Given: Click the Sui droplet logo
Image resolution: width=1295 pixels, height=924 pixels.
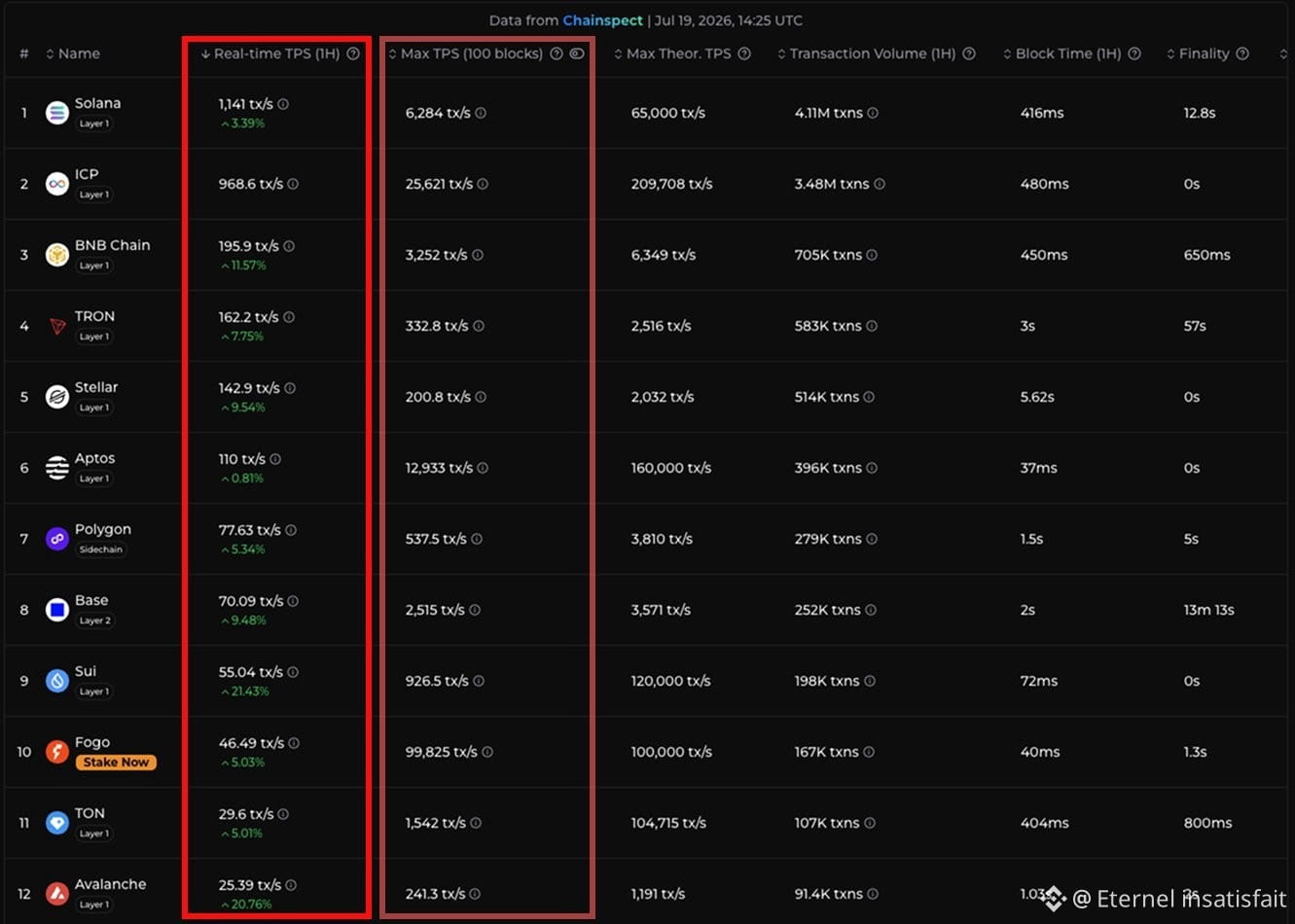Looking at the screenshot, I should pos(57,681).
